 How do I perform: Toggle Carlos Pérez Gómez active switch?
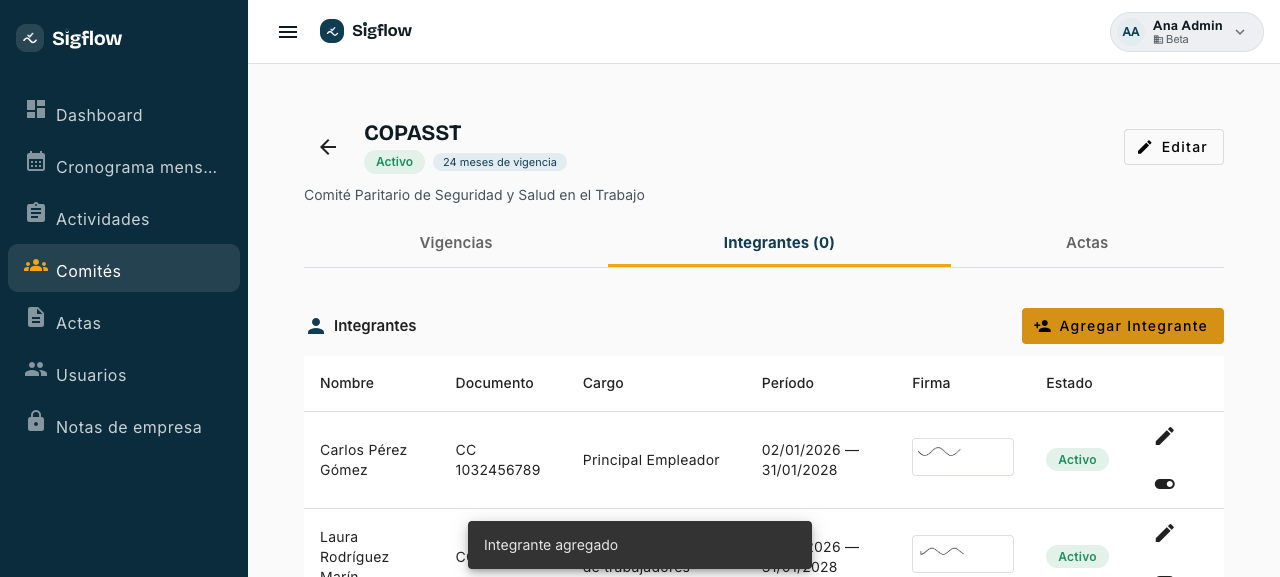[1164, 484]
